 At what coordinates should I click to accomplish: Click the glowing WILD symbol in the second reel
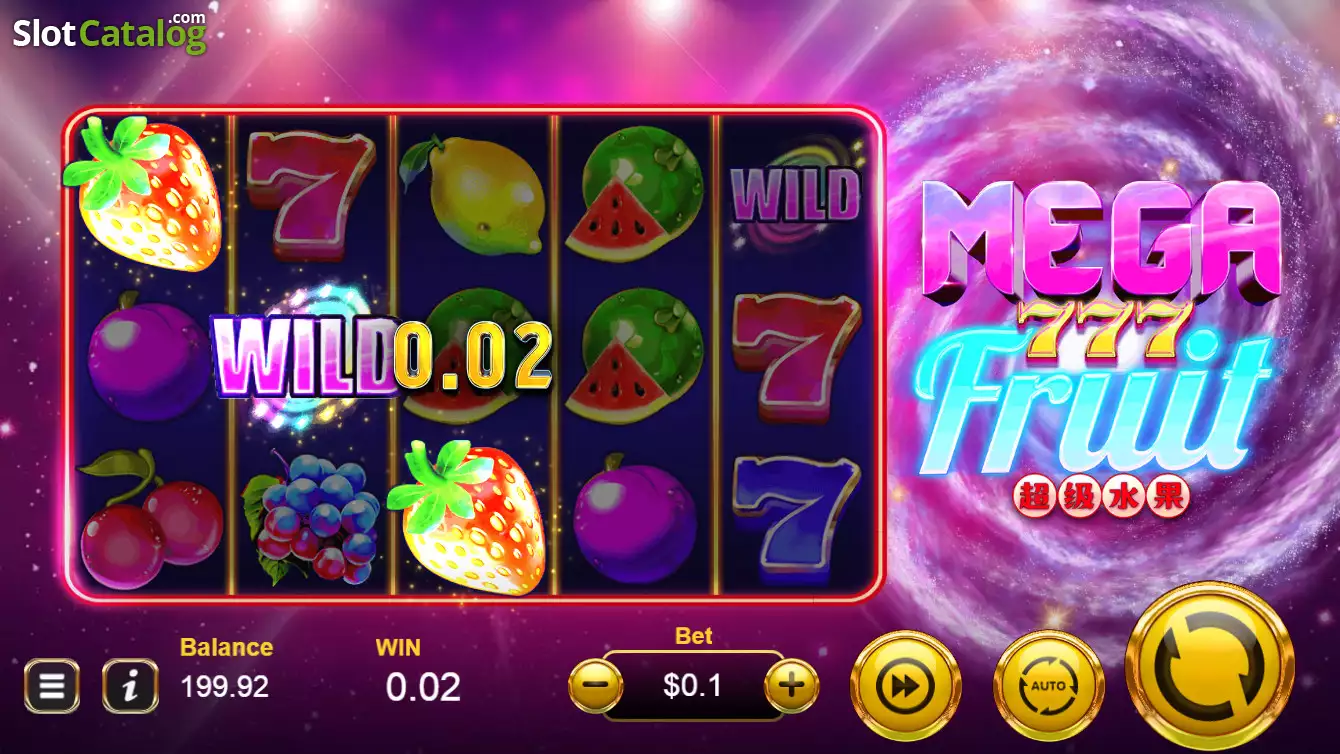pos(305,357)
